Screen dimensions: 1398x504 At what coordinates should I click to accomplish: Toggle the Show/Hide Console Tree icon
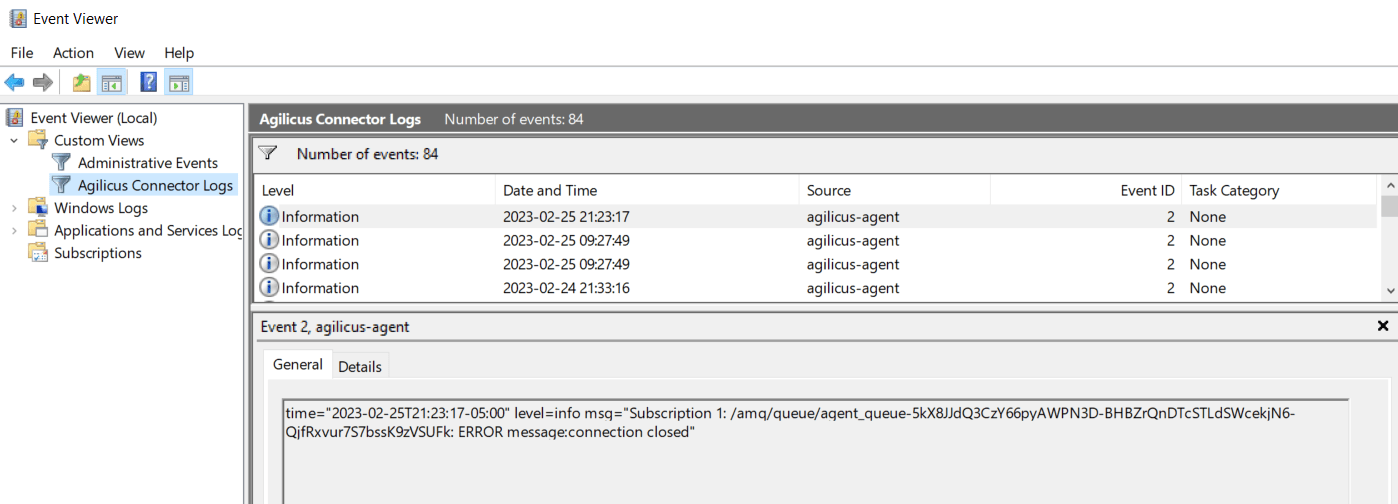(x=110, y=83)
